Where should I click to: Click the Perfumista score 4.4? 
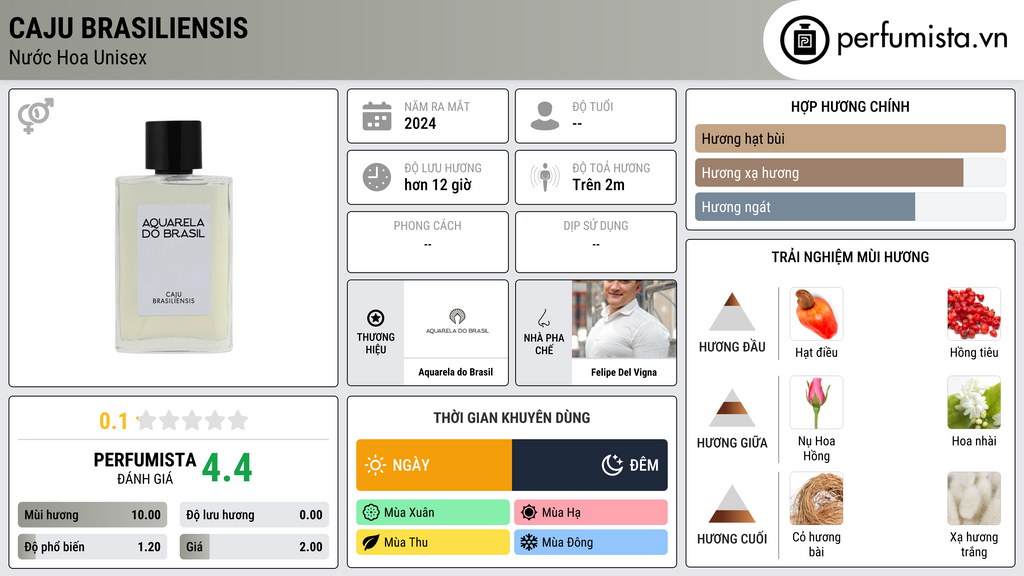coord(227,468)
